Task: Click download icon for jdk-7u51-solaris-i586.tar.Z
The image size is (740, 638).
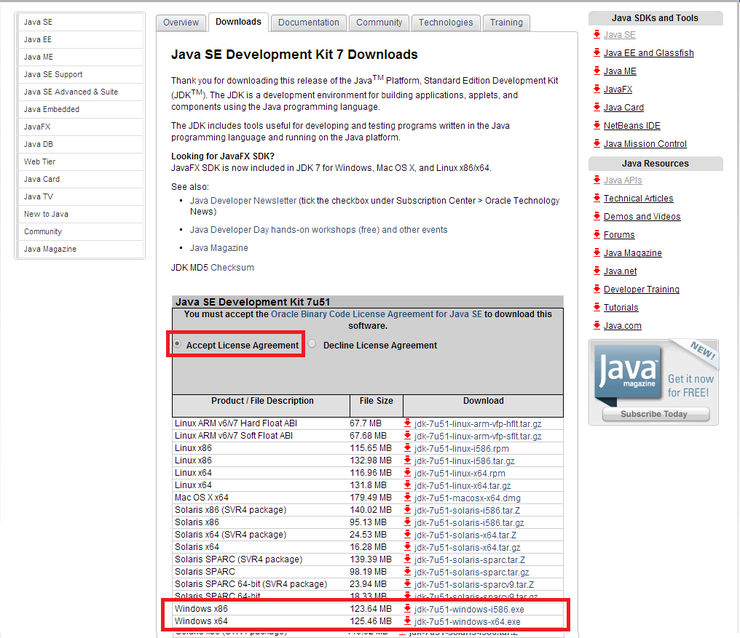Action: coord(407,510)
